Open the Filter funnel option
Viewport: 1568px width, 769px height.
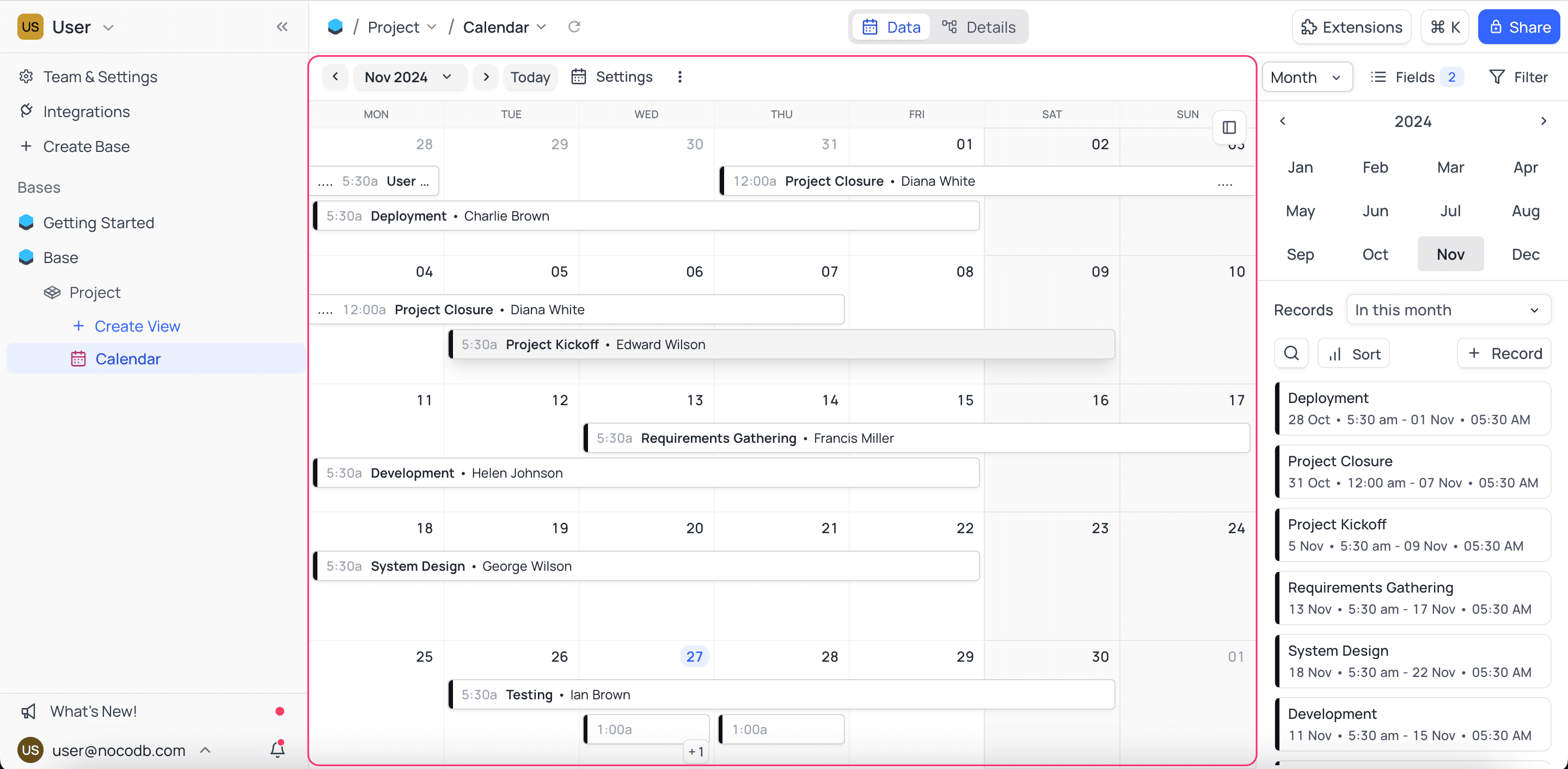(1518, 77)
